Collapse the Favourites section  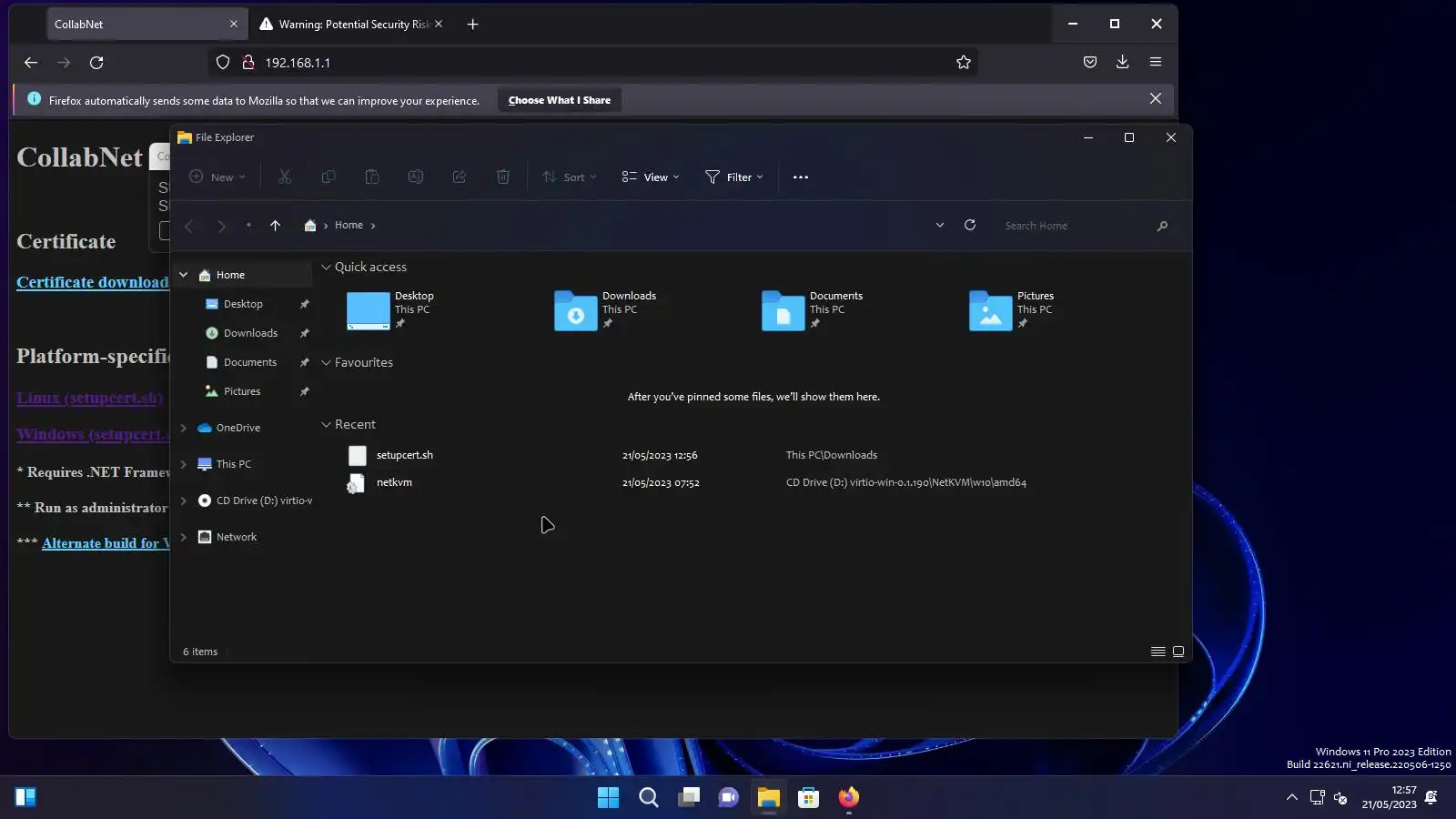[326, 363]
